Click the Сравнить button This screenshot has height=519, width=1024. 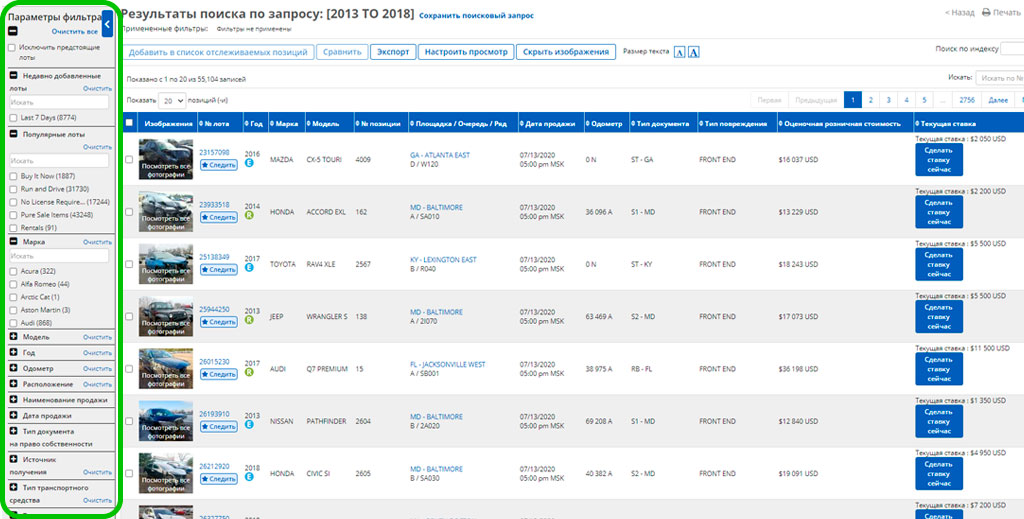342,52
